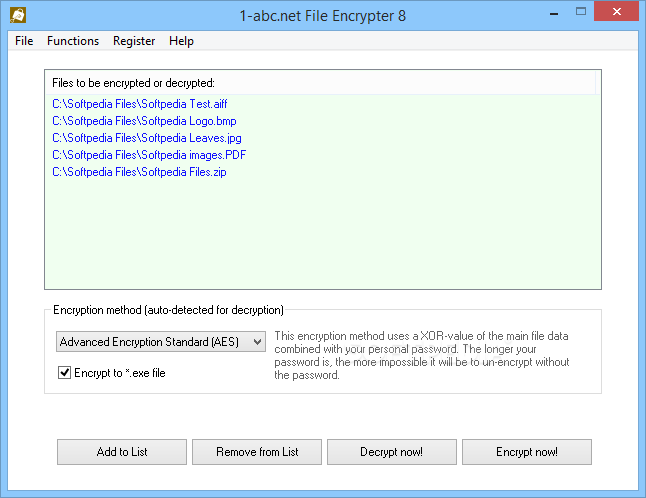Click the 'Files to be encrypted or decrypted' column header
This screenshot has height=498, width=646.
click(320, 83)
